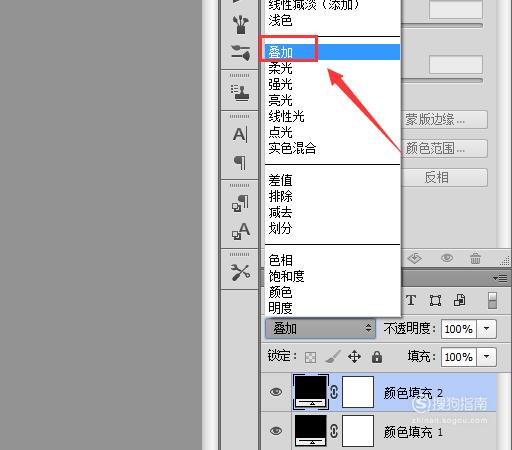Click lock image pixels brush icon
Screen dimensions: 512x450
333,357
